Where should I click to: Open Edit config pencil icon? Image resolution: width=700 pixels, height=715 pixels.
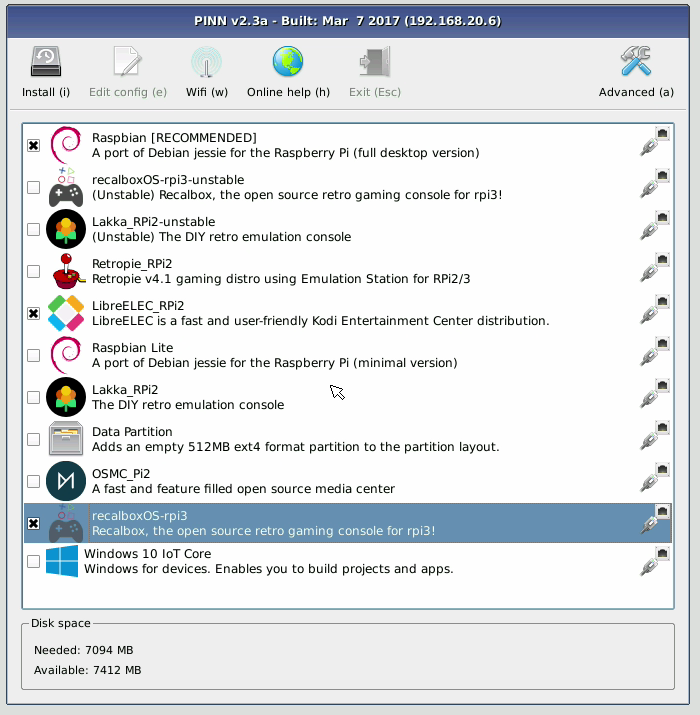[127, 61]
